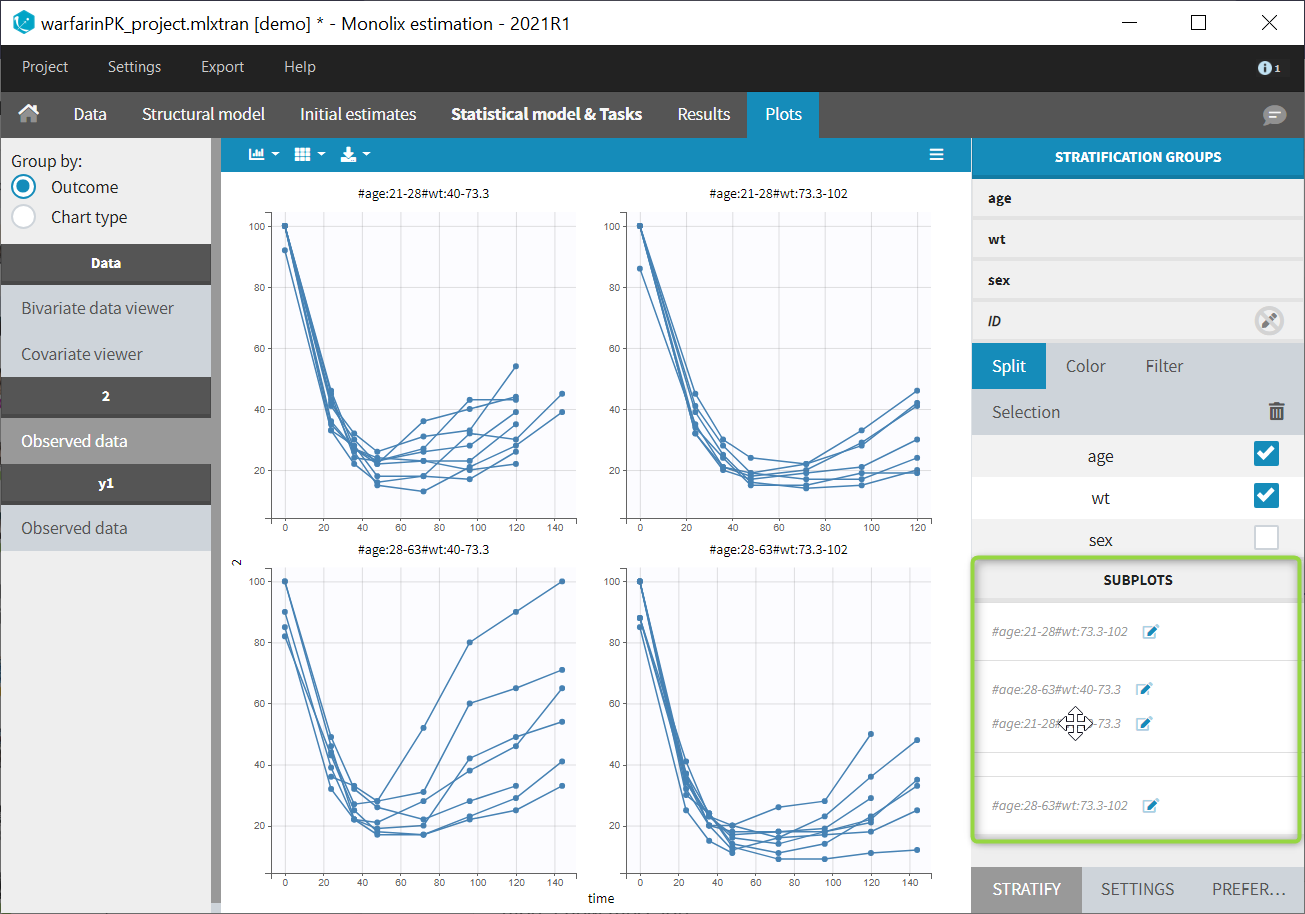Click the trash icon beside Selection

[x=1276, y=412]
